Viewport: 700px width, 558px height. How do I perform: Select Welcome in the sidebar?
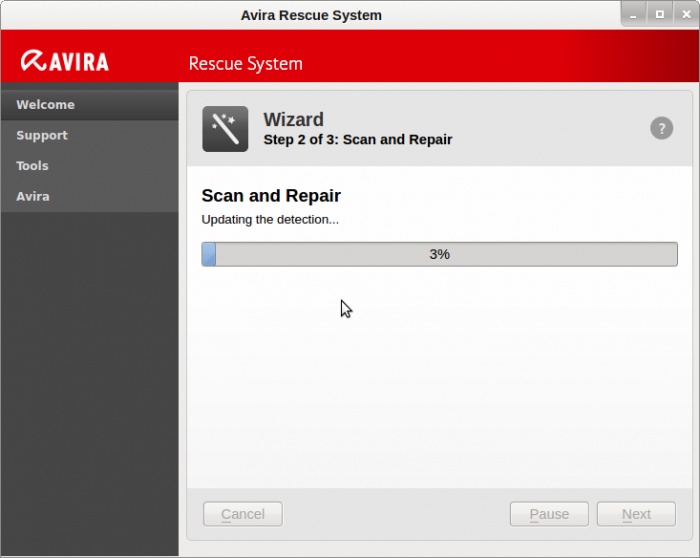(x=89, y=104)
